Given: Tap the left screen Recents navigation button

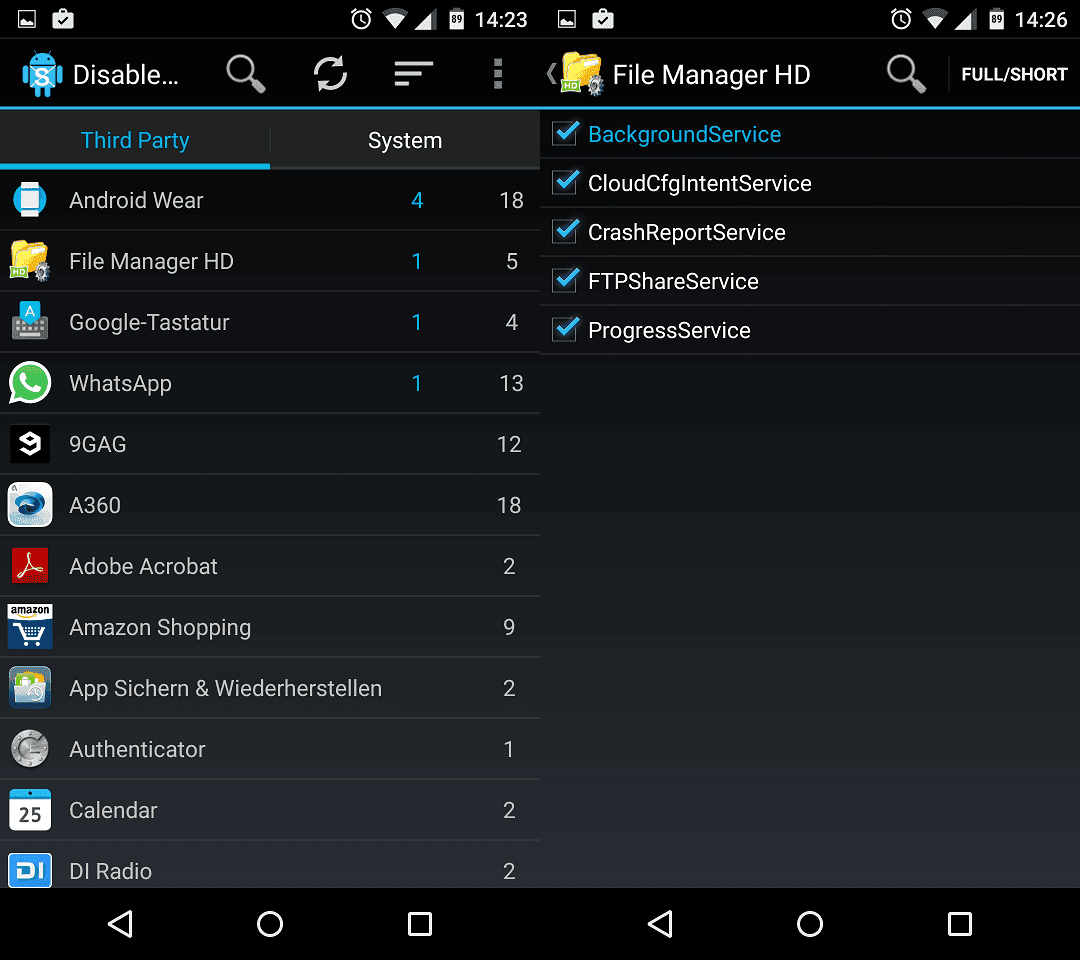Looking at the screenshot, I should 419,924.
